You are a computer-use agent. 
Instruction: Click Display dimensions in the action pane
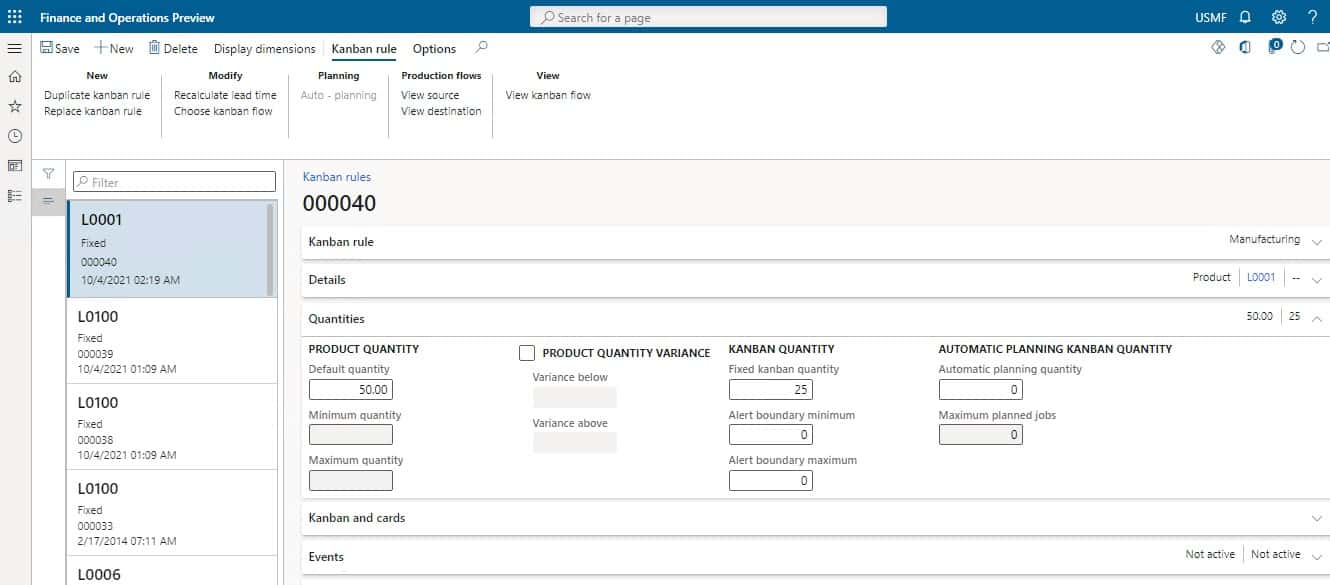[x=265, y=49]
